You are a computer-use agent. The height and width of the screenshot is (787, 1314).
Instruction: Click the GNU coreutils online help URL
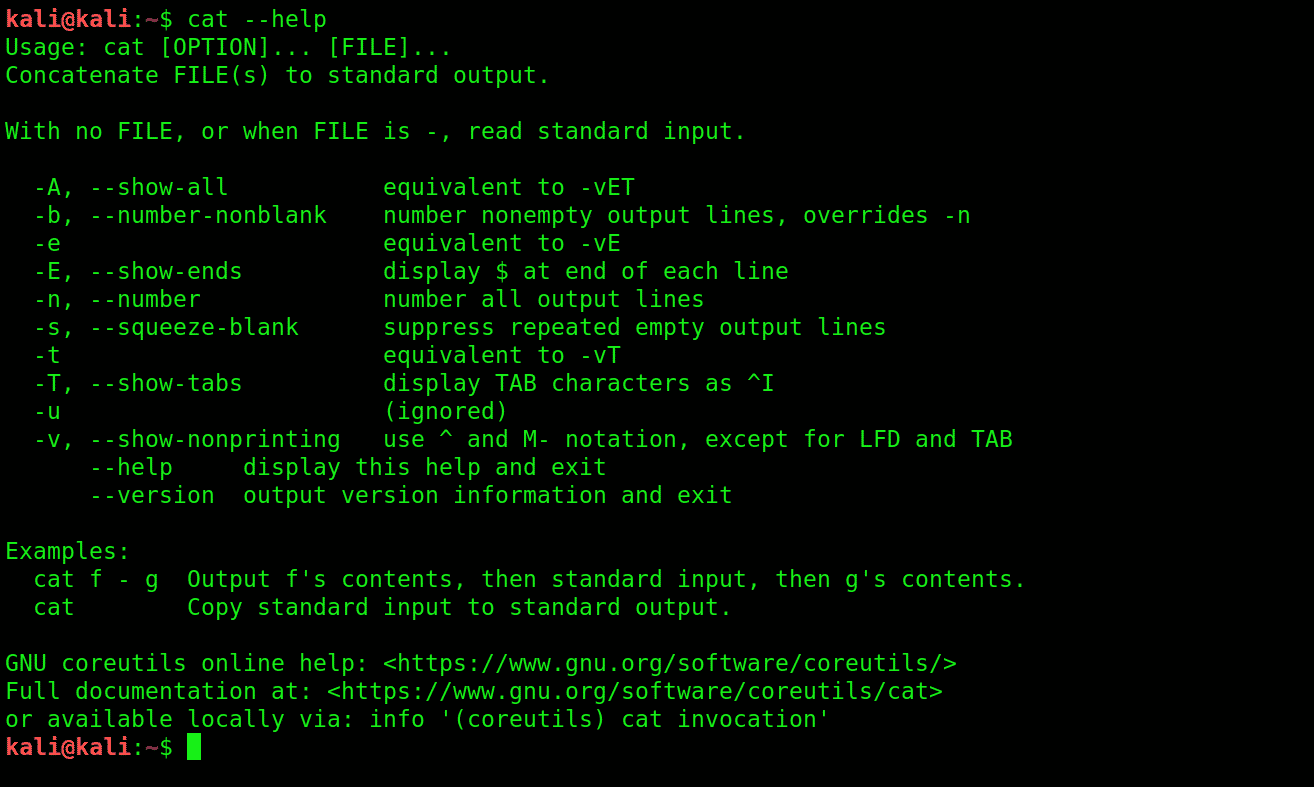pos(669,664)
